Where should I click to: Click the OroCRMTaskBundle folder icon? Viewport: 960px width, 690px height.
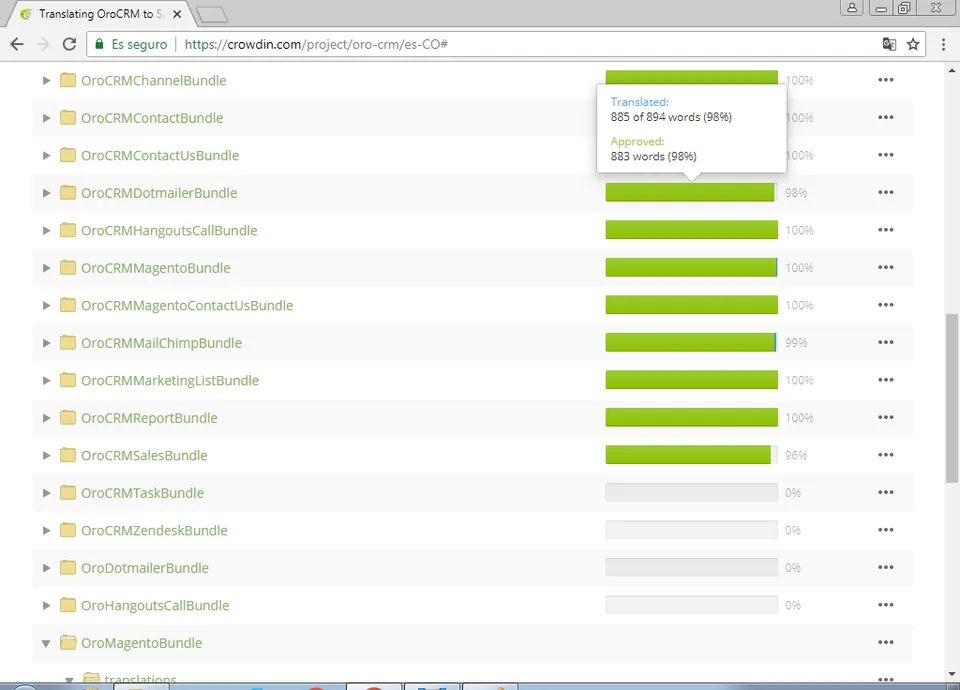pos(67,492)
